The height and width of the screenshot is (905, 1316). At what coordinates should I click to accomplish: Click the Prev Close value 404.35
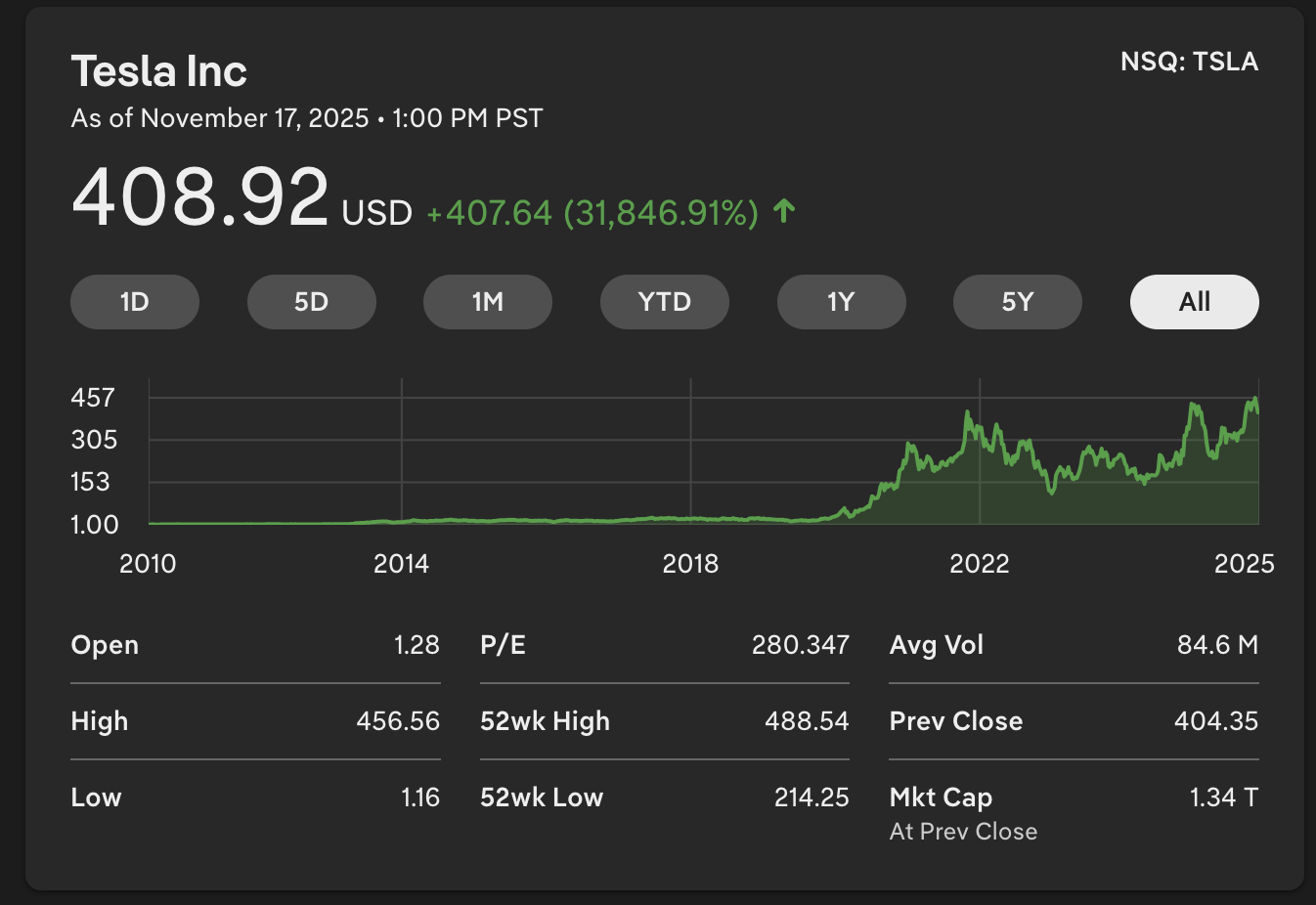(x=1215, y=721)
